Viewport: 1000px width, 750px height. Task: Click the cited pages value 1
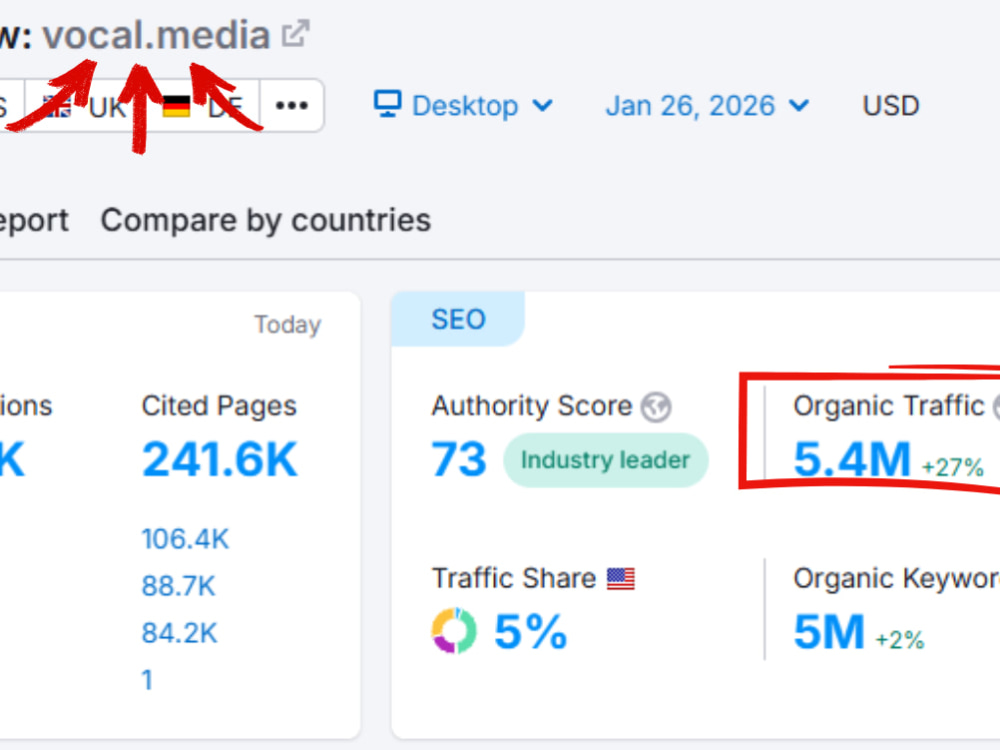tap(147, 680)
